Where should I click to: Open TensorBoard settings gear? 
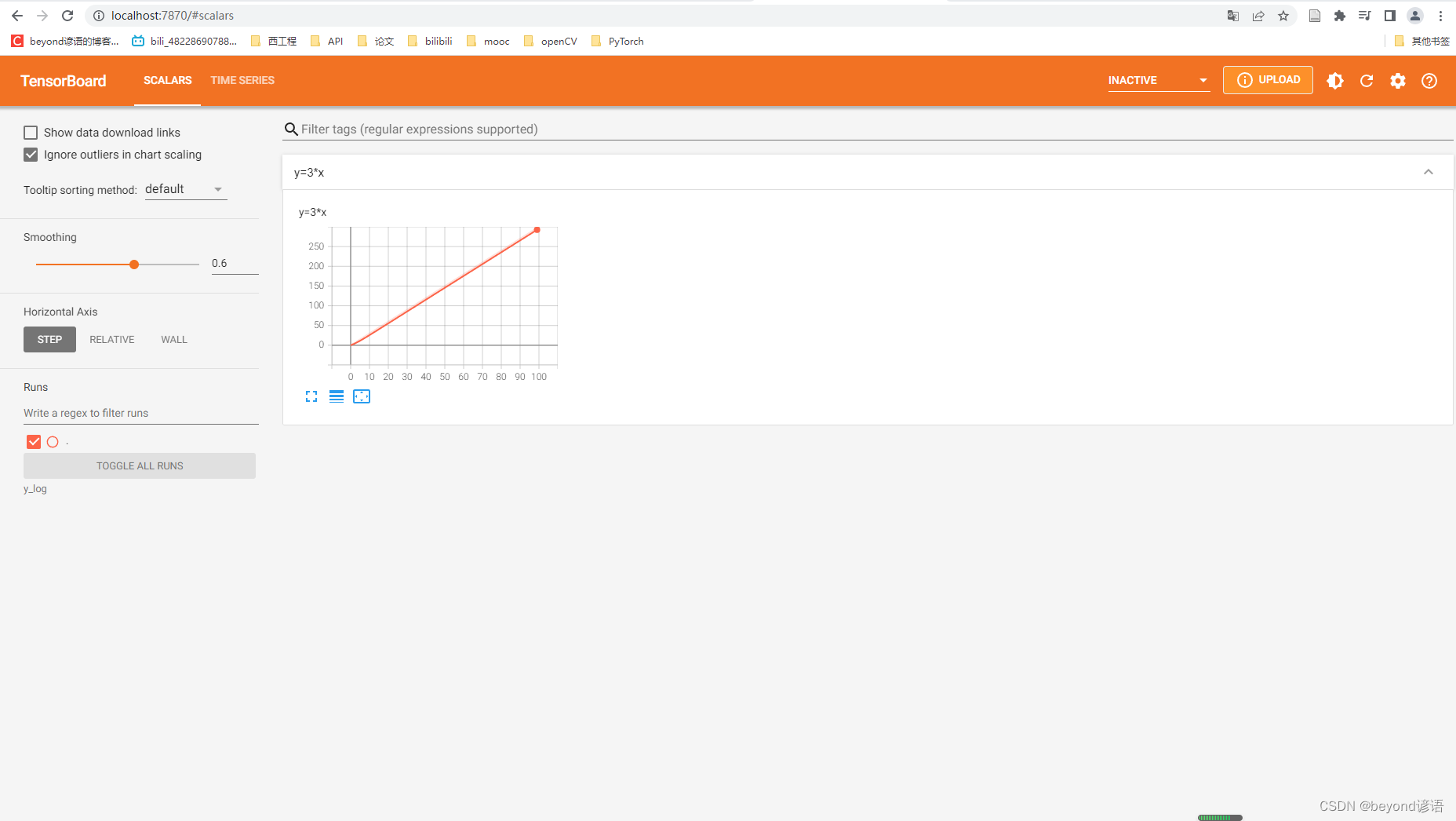pyautogui.click(x=1398, y=81)
